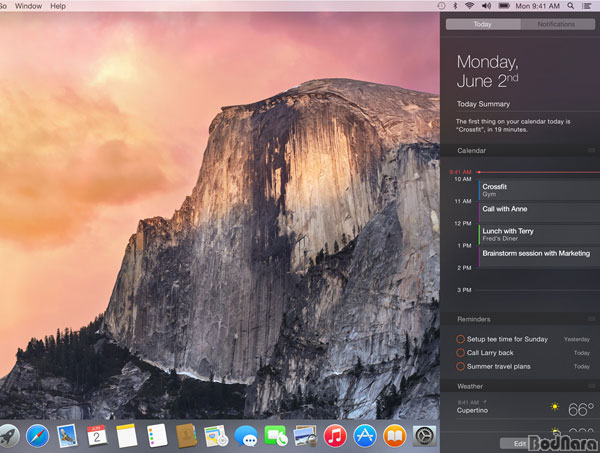Click the sun icon beside 66°

pos(555,407)
